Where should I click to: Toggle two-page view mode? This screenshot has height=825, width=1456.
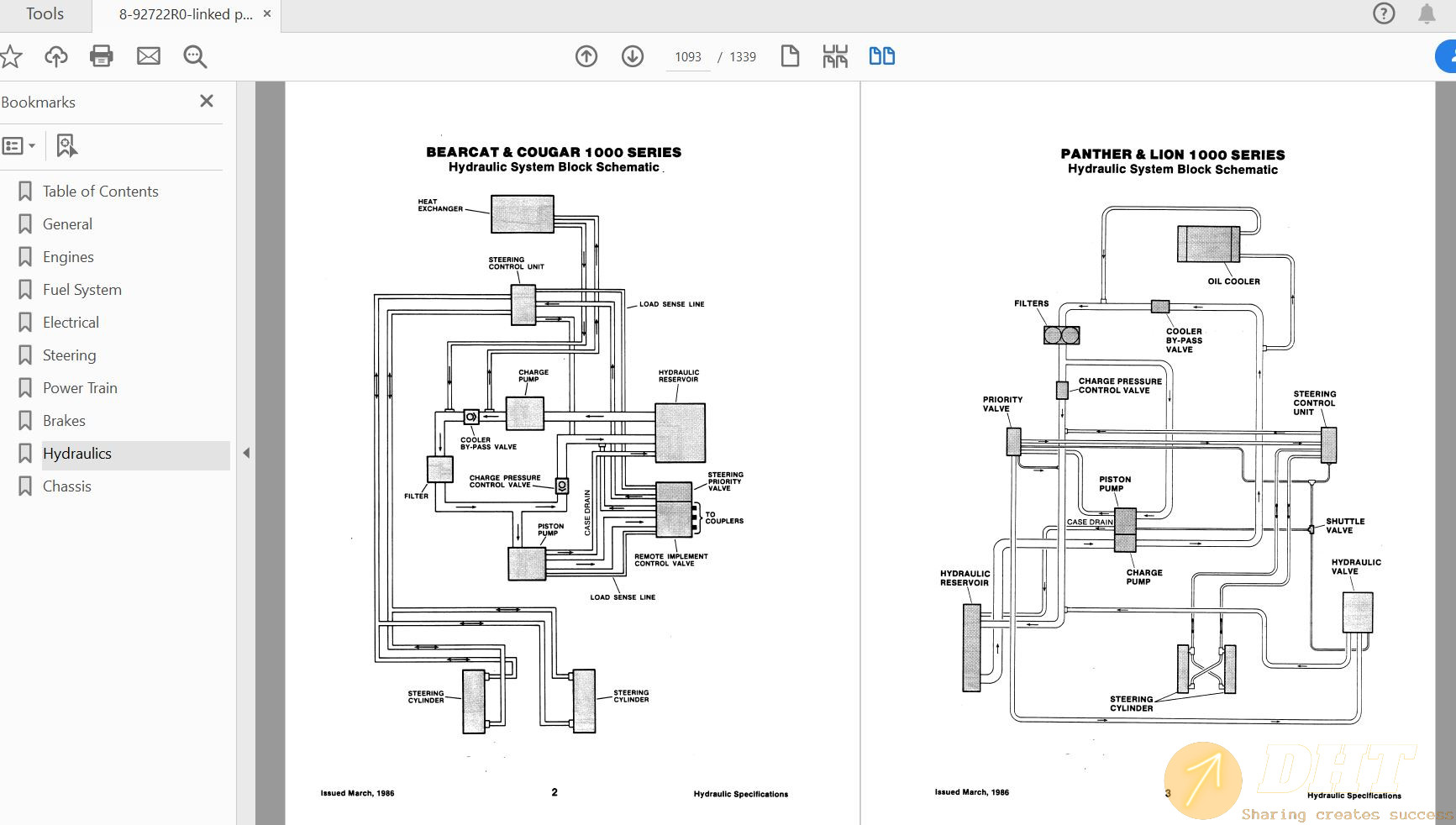tap(881, 56)
